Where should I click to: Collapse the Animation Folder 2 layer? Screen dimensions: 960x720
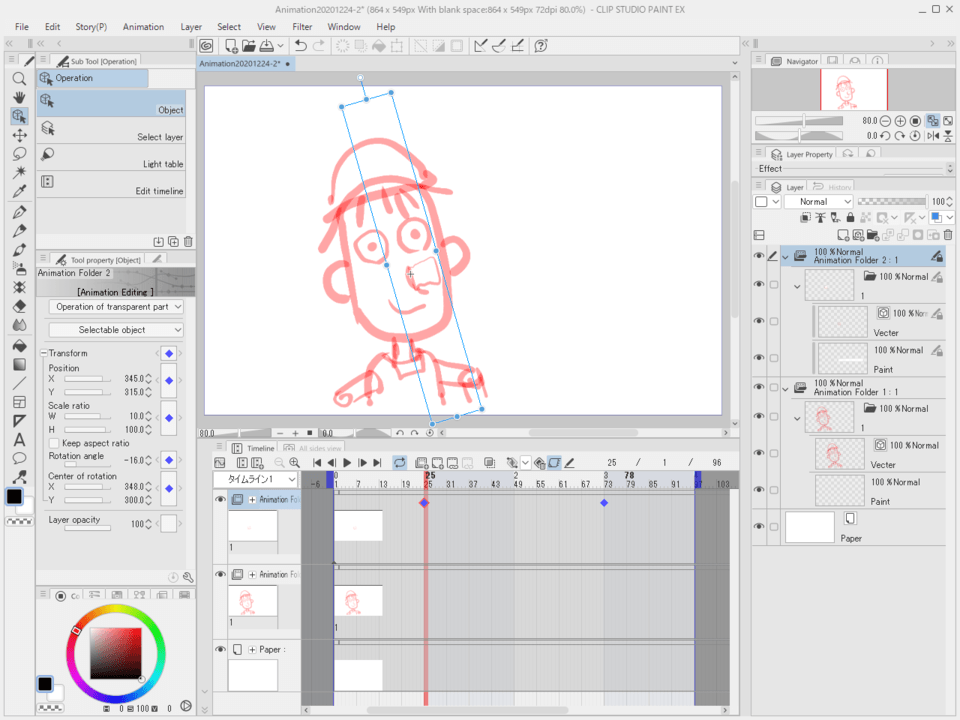pos(786,257)
